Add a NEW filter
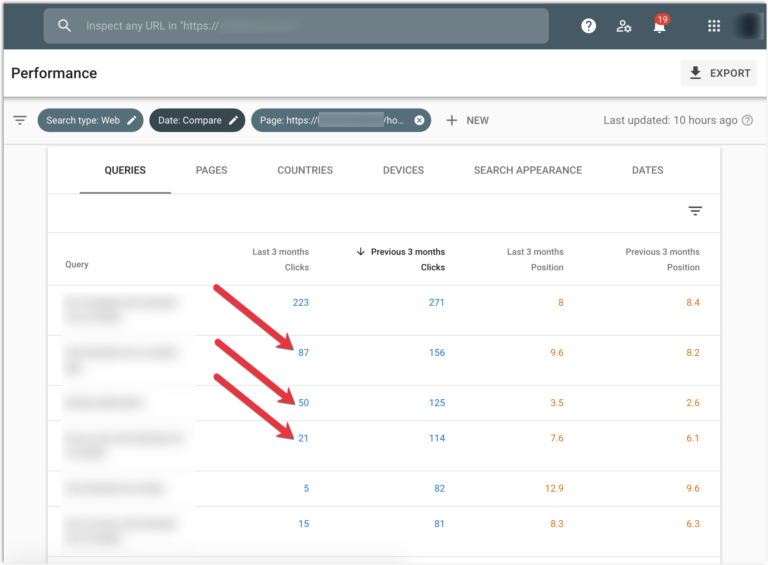The image size is (768, 565). coord(467,120)
